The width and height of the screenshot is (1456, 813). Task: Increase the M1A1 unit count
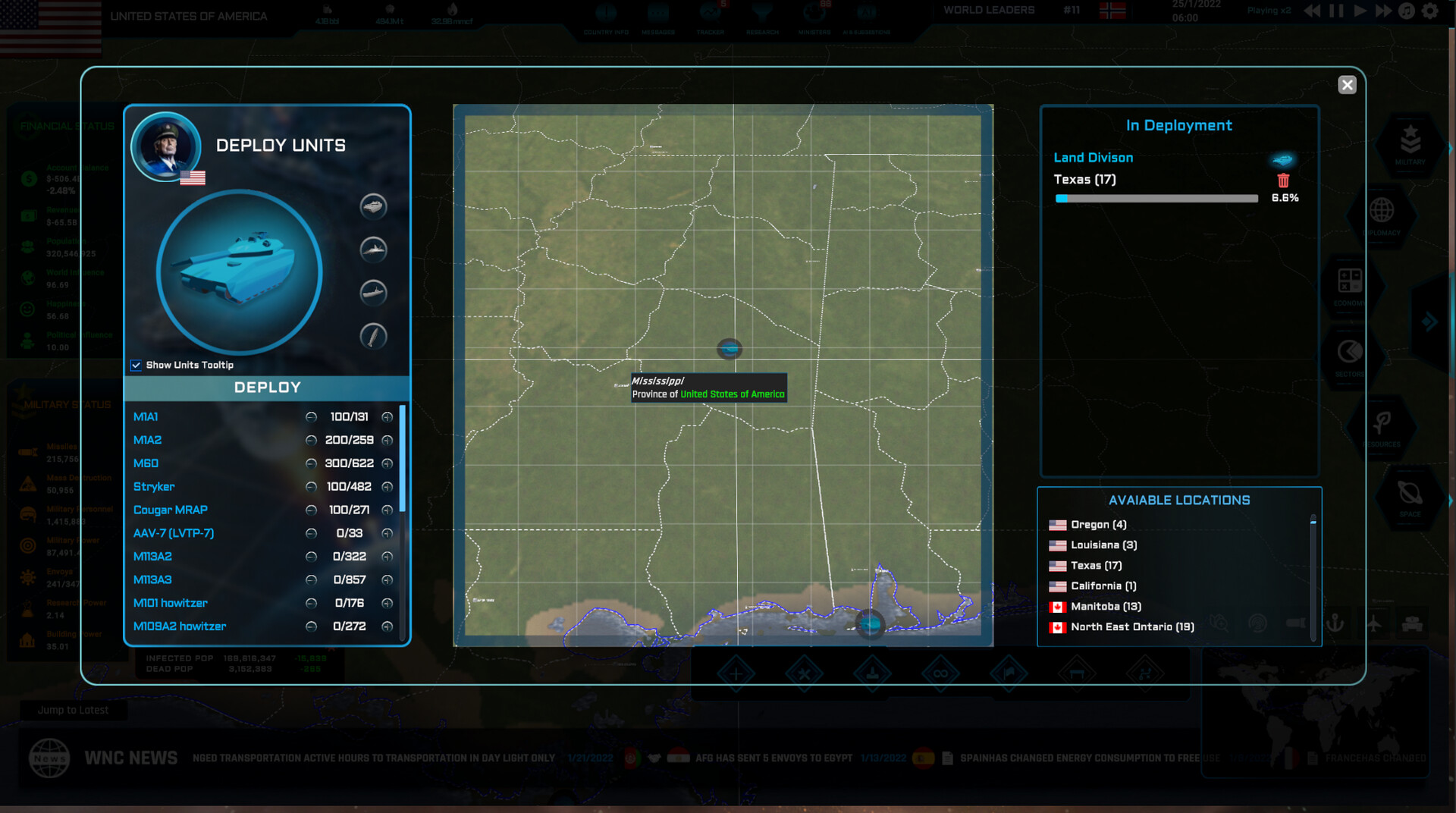(x=388, y=417)
